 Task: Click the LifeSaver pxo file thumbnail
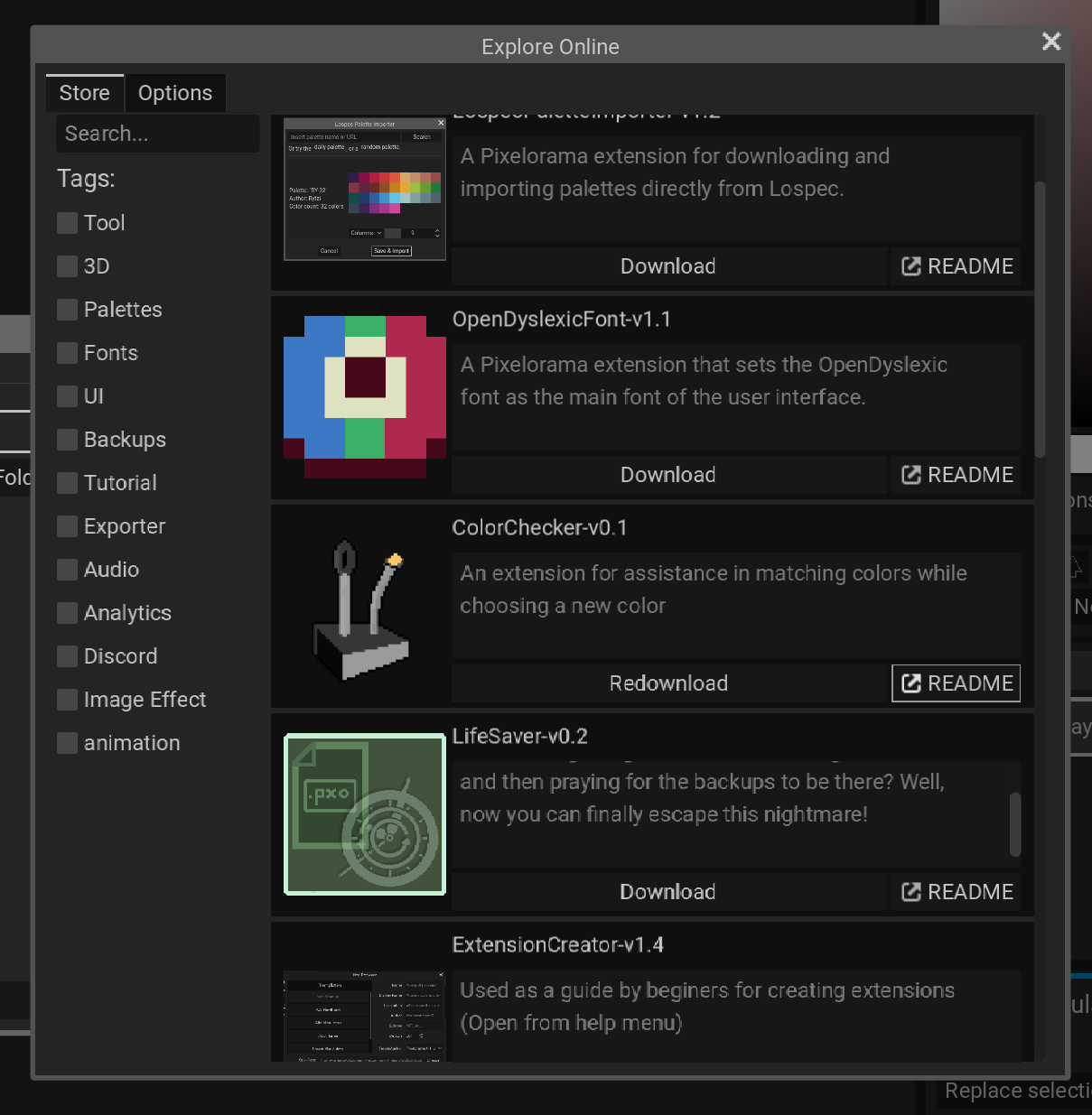(x=365, y=814)
